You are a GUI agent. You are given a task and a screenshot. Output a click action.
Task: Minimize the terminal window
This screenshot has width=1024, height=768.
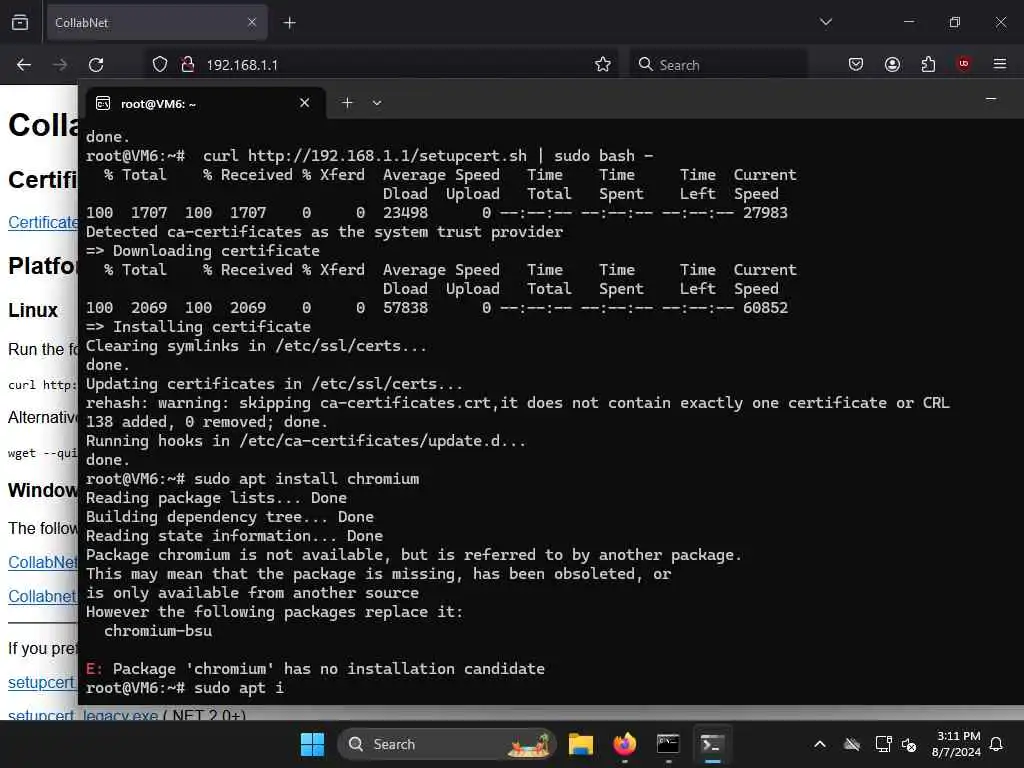991,99
